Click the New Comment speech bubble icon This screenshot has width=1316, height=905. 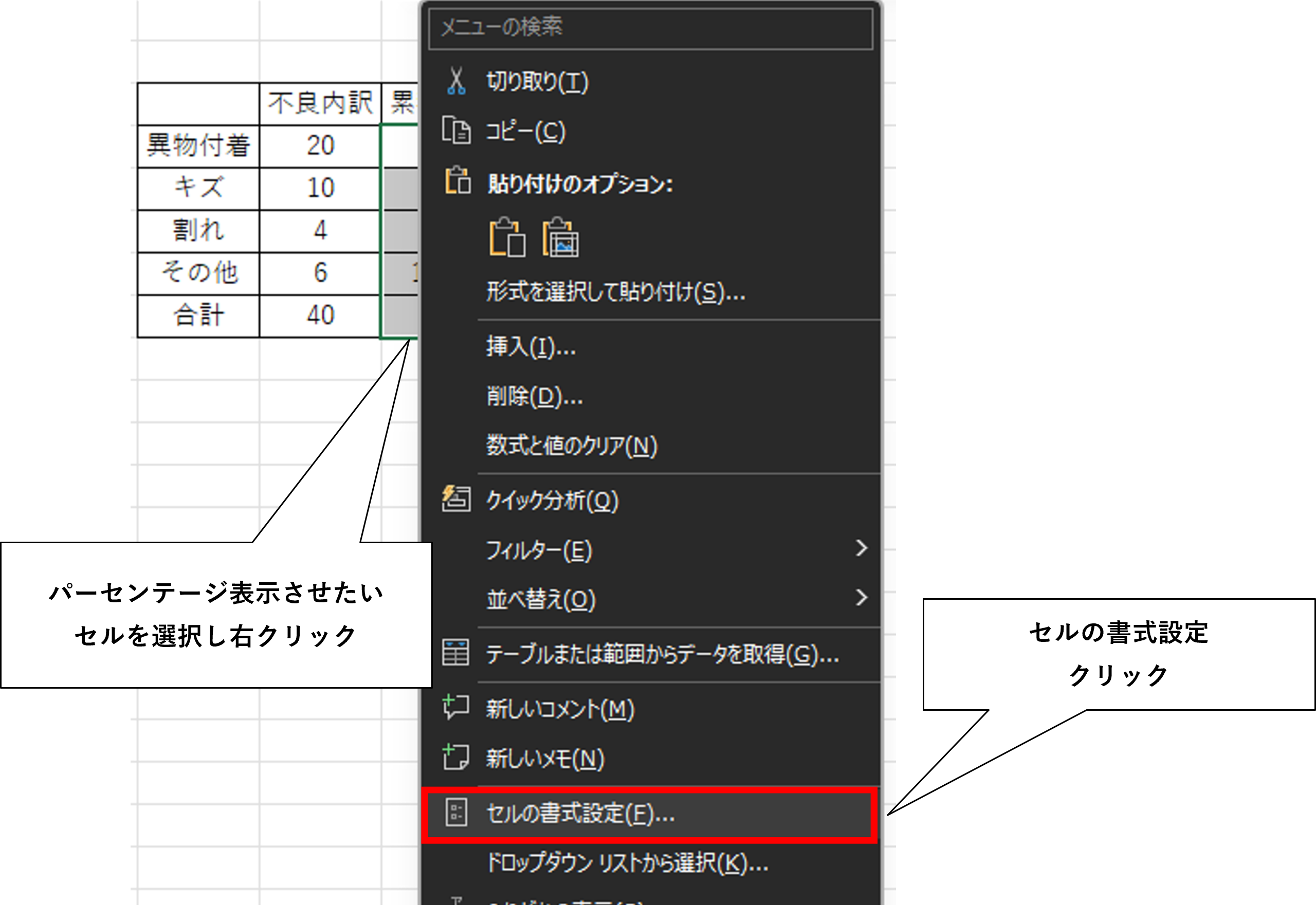coord(456,708)
